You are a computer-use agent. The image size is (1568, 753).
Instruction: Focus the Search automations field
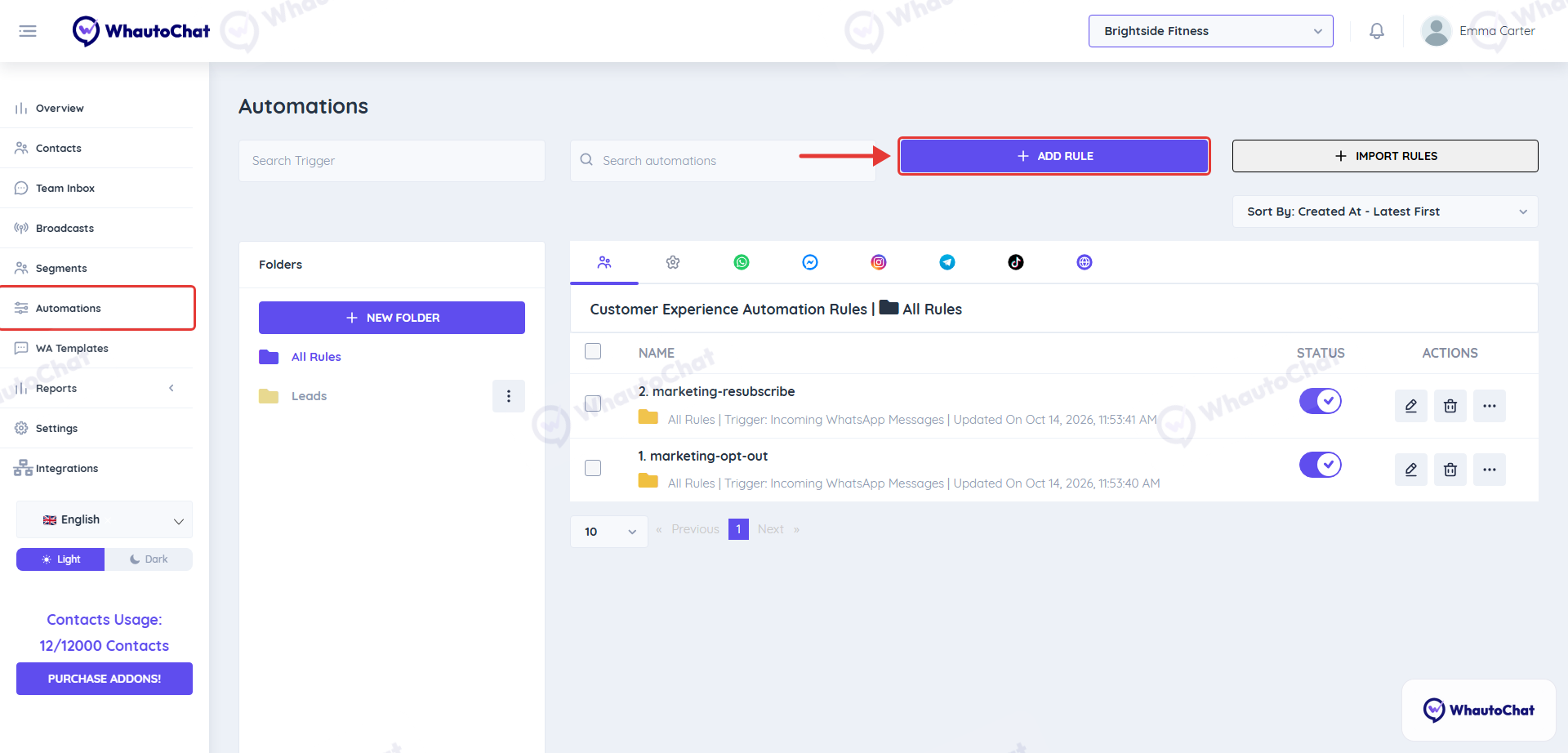point(723,161)
